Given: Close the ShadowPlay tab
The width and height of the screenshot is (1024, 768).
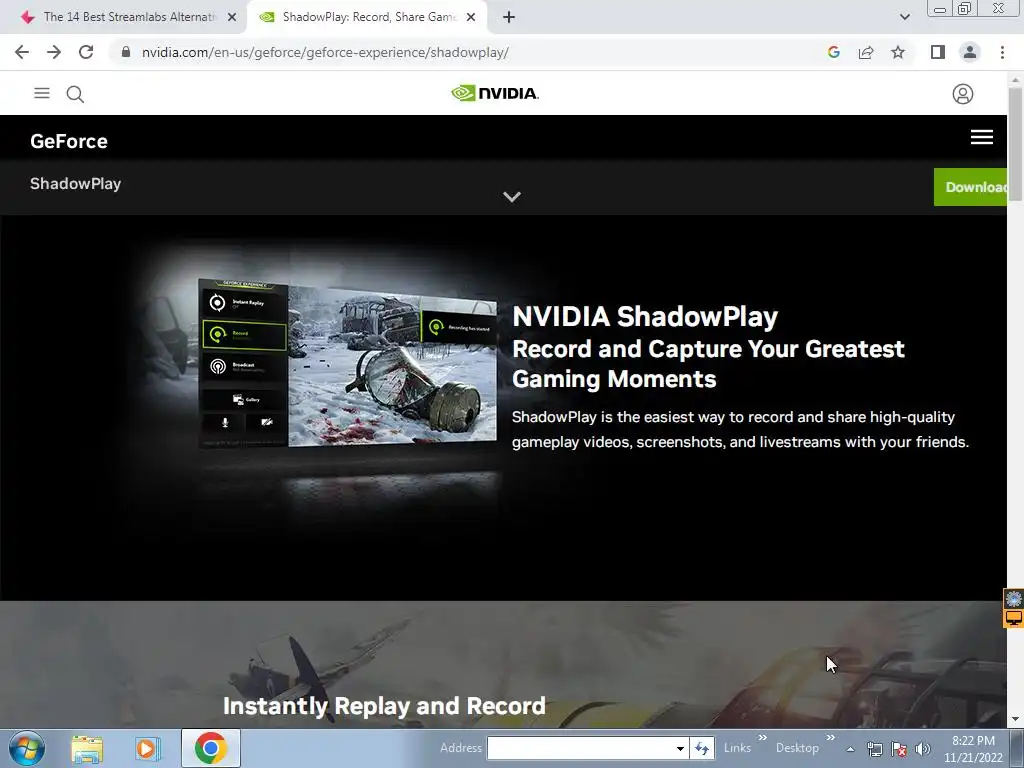Looking at the screenshot, I should 471,17.
